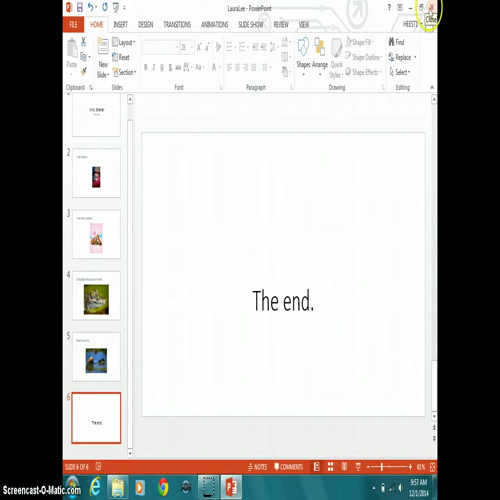Select the Format Painter brush
Screen dimensions: 500x500
(83, 71)
